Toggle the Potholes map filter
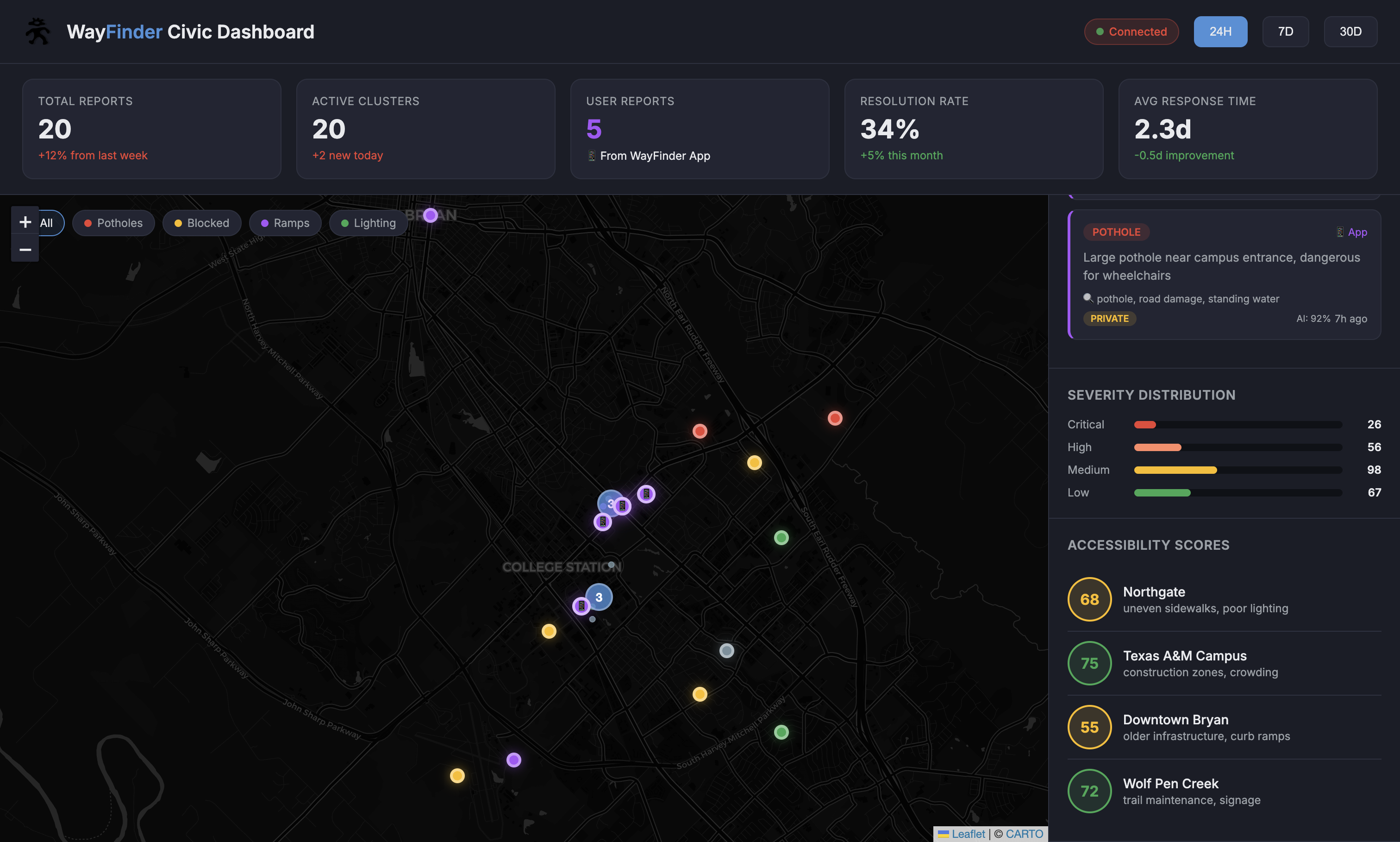Image resolution: width=1400 pixels, height=842 pixels. [113, 223]
